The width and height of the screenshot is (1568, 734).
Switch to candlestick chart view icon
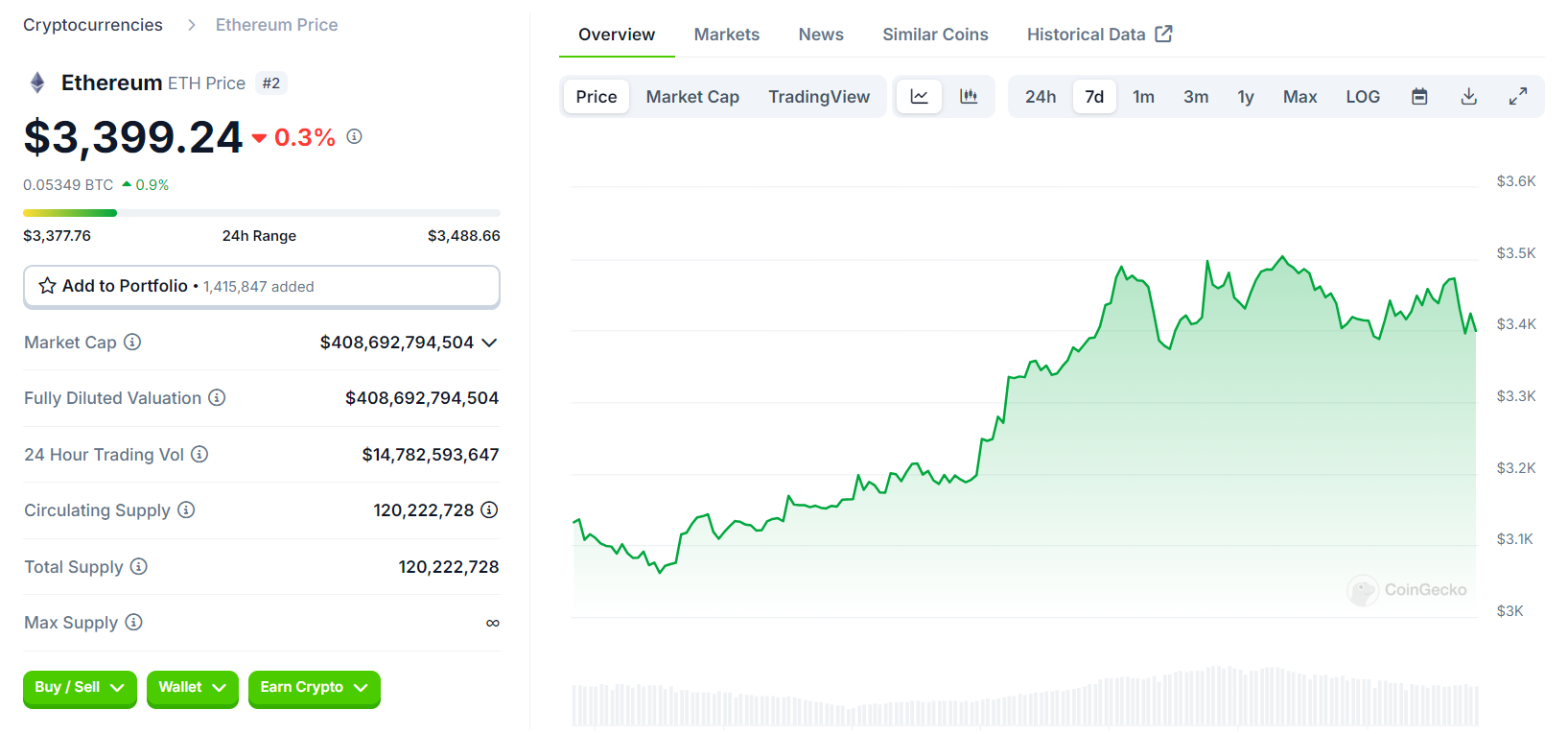point(969,96)
